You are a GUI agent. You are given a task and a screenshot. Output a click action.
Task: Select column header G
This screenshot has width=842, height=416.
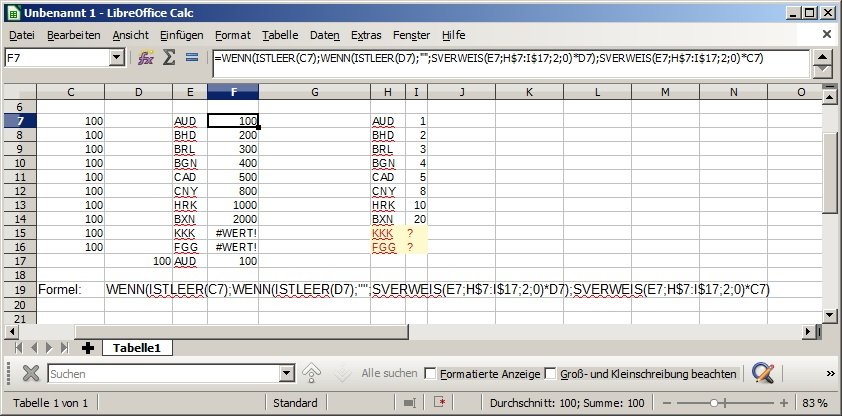(314, 92)
